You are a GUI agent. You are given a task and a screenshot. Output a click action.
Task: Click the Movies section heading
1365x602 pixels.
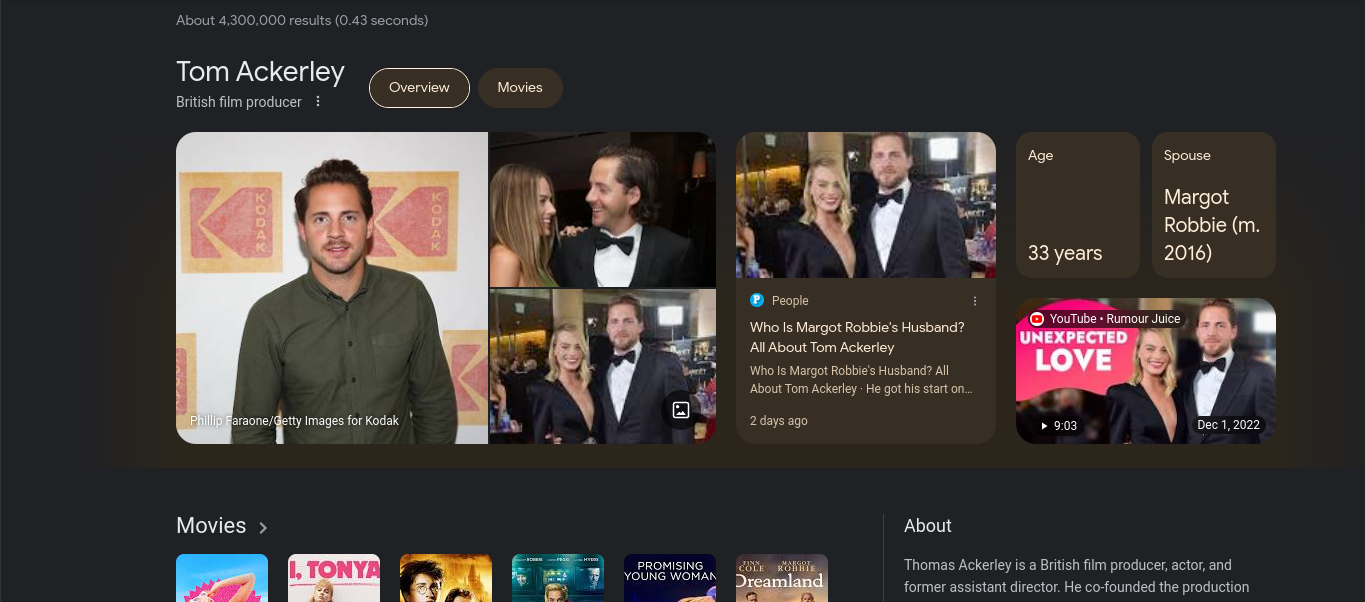(211, 526)
